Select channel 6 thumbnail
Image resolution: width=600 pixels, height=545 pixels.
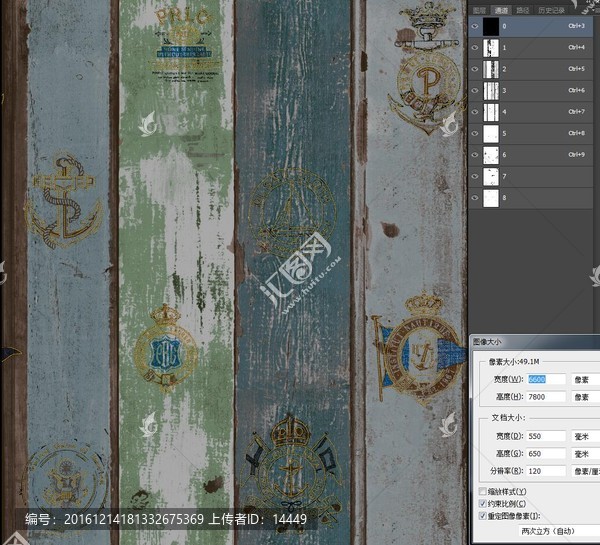click(491, 155)
